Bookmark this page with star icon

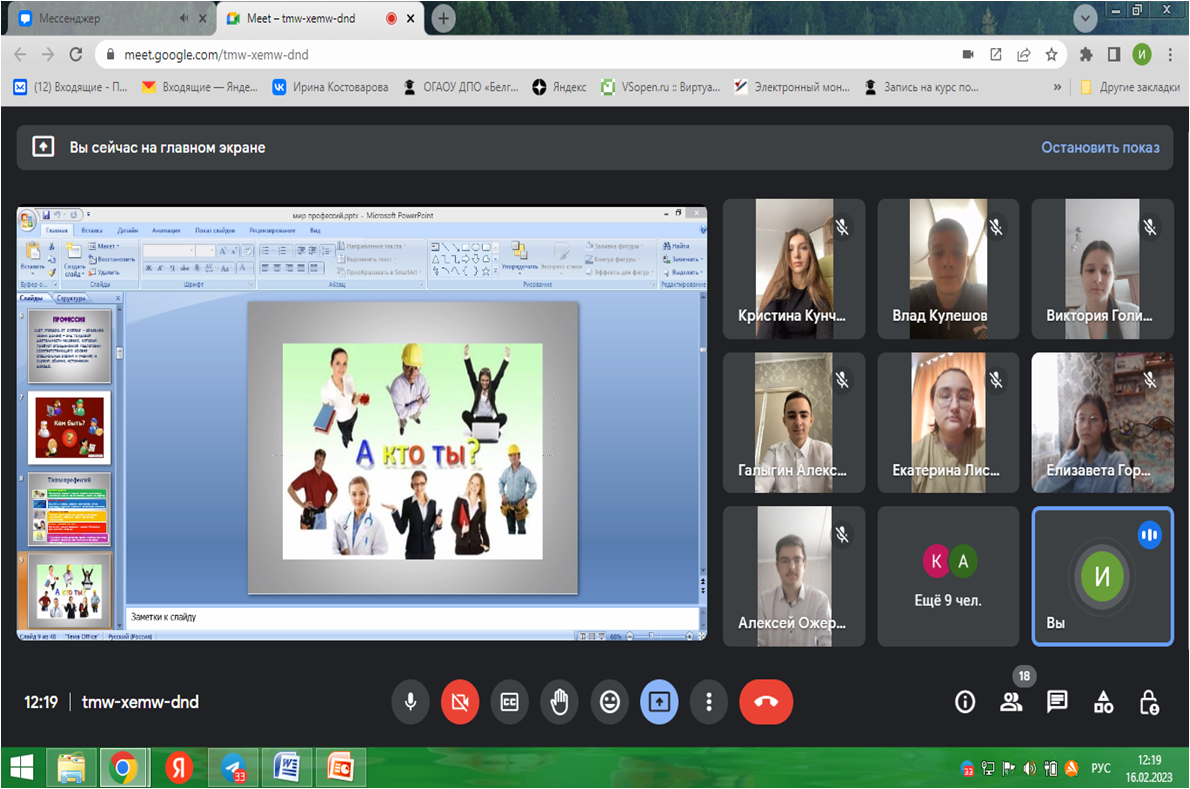(1051, 55)
